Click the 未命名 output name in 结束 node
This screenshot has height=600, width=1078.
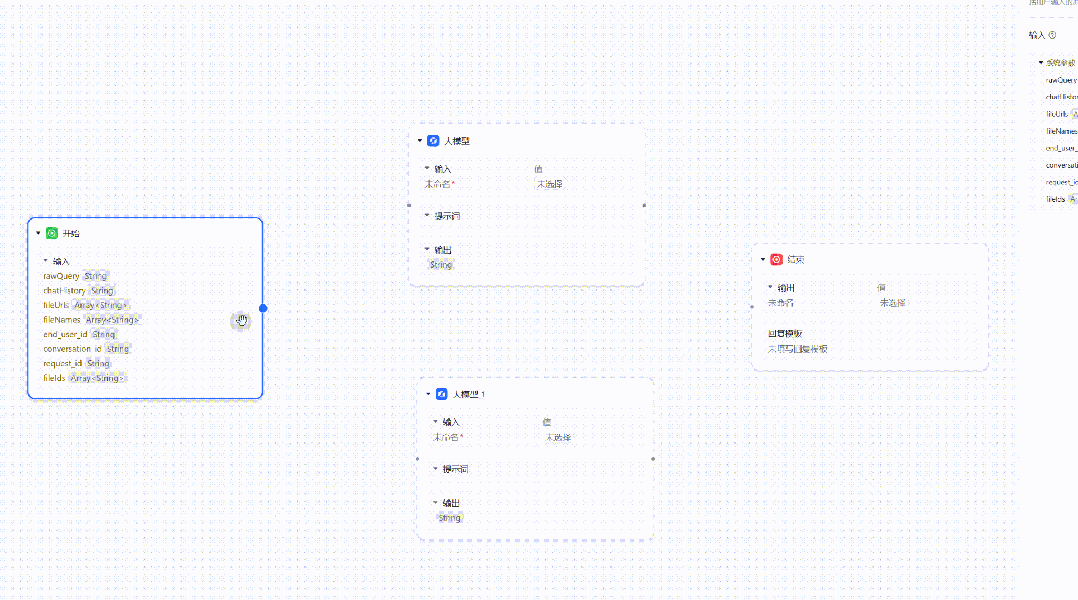[x=780, y=302]
